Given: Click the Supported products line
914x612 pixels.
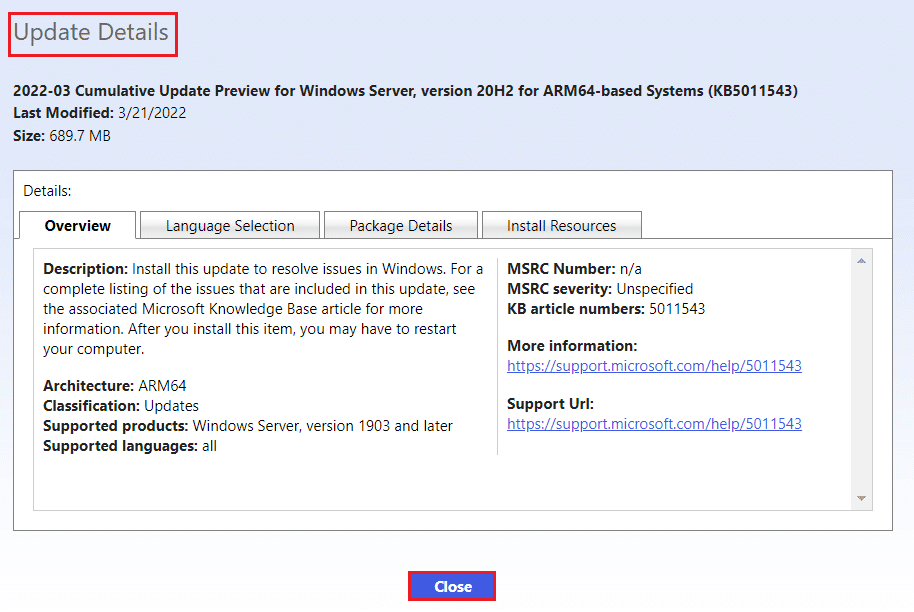Looking at the screenshot, I should 248,426.
